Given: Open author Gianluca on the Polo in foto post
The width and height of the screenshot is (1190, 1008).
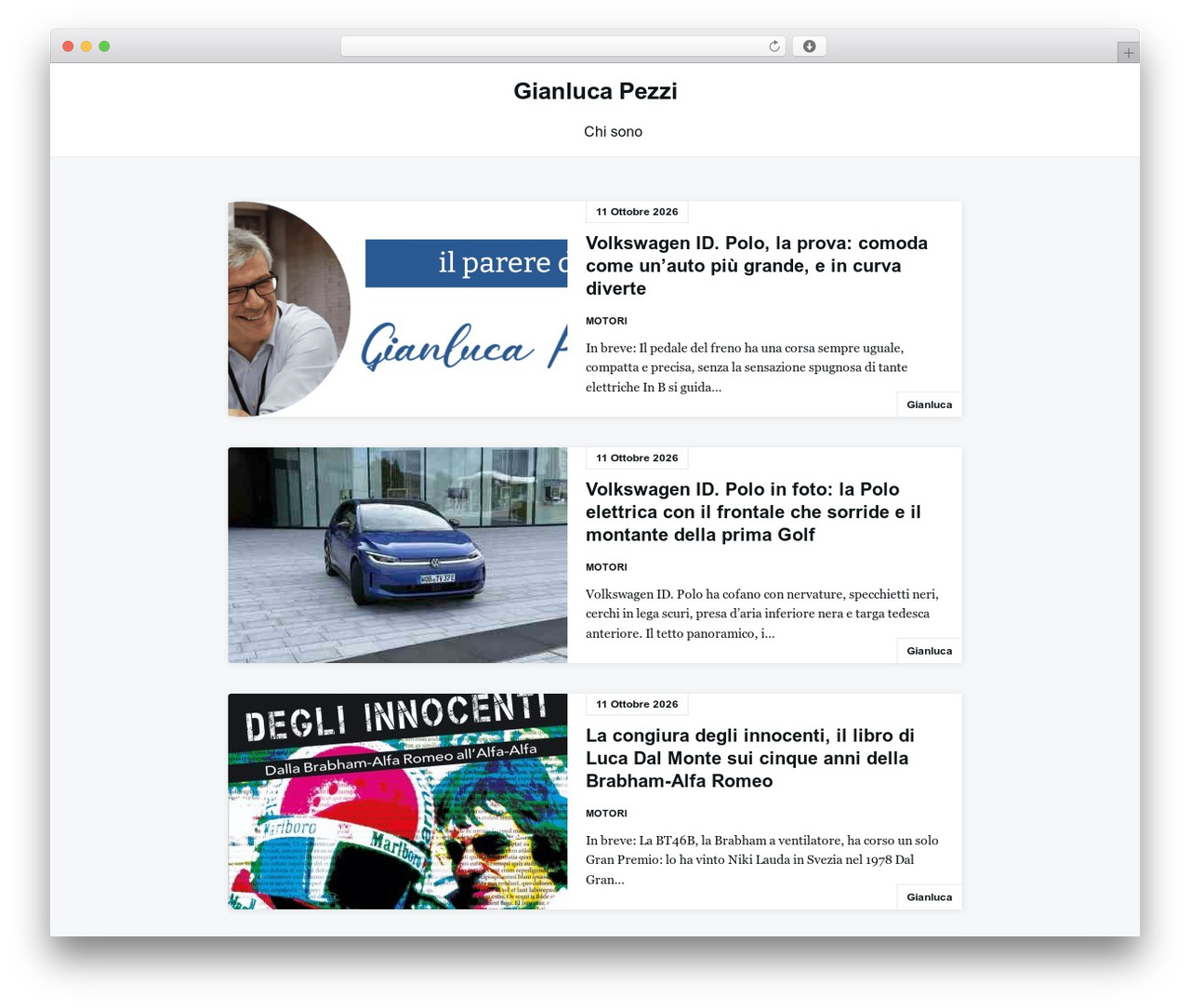Looking at the screenshot, I should pos(930,651).
